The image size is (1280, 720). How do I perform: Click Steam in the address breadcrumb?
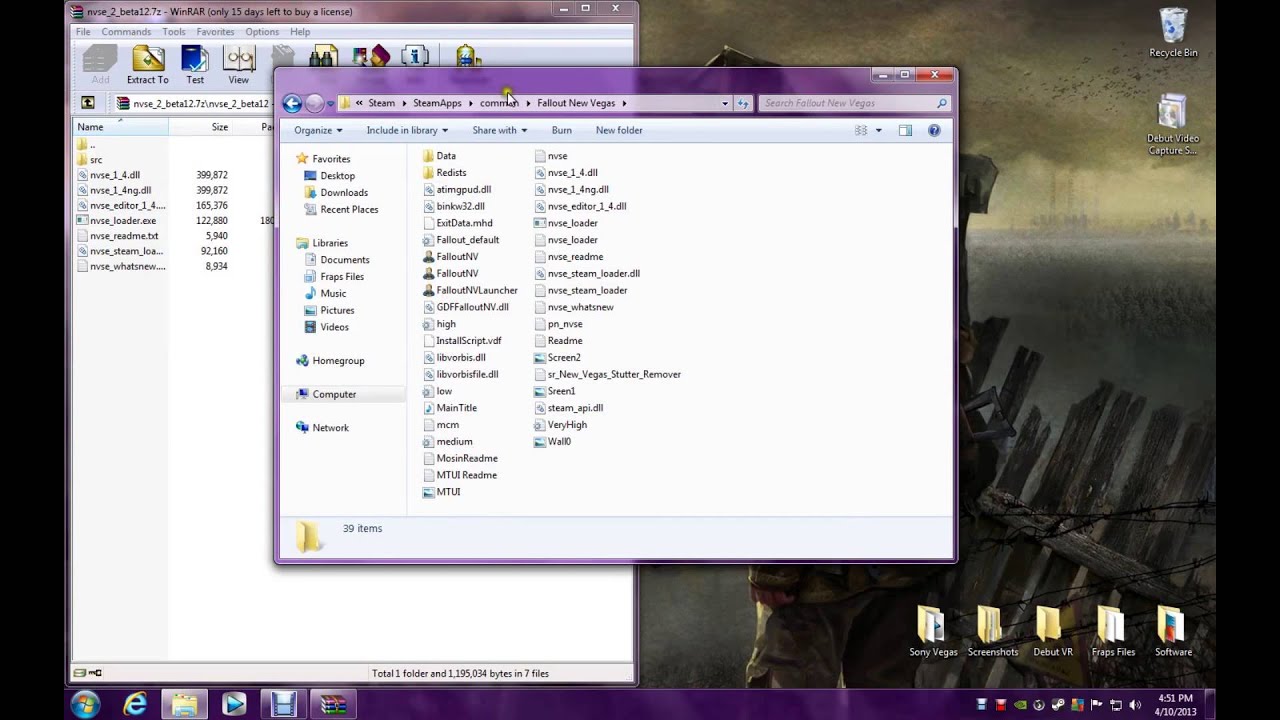click(x=381, y=103)
